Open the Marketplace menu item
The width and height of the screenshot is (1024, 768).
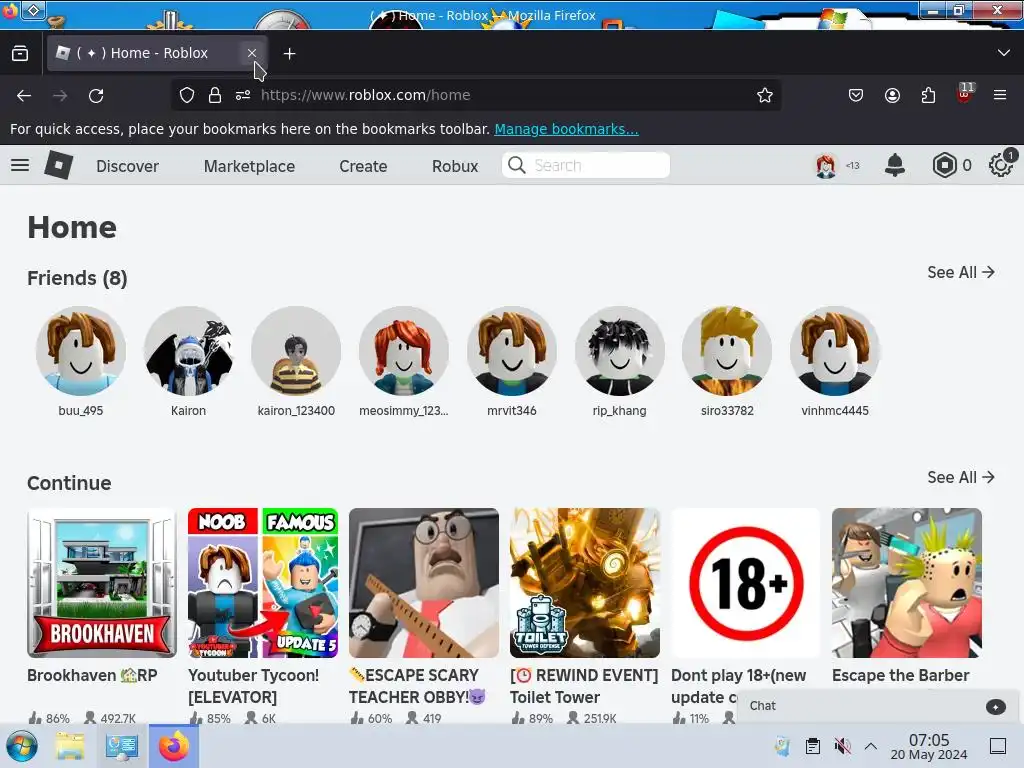(x=249, y=166)
